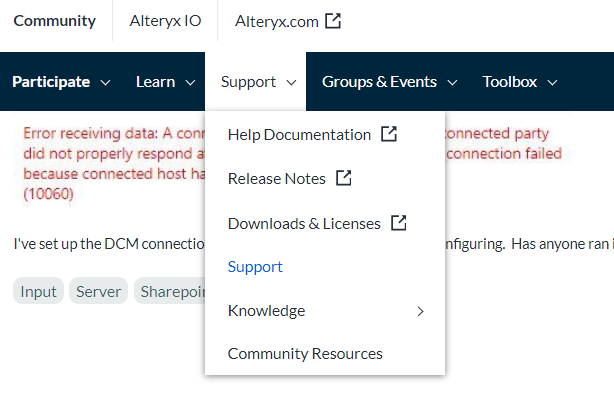
Task: Click the external-link icon beside Alteryx.com
Action: point(333,21)
